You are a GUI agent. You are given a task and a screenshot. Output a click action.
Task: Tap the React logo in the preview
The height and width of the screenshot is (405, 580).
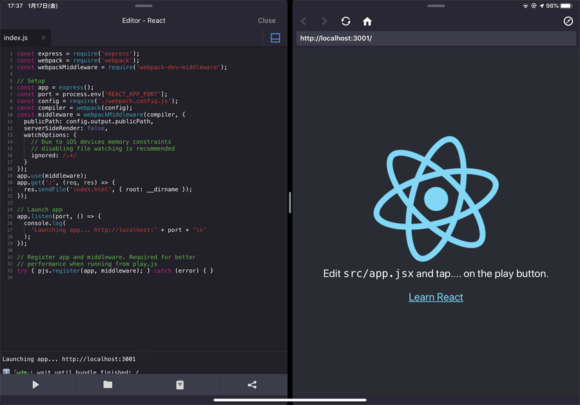point(436,198)
